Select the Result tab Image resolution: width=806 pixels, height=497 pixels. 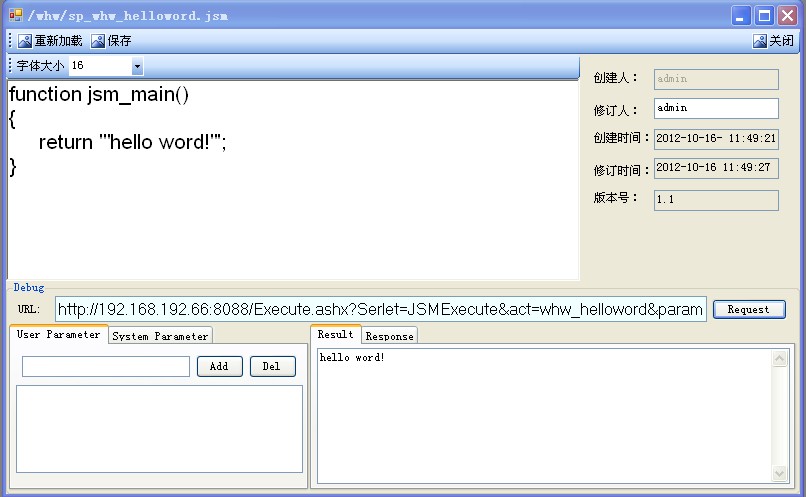(336, 334)
